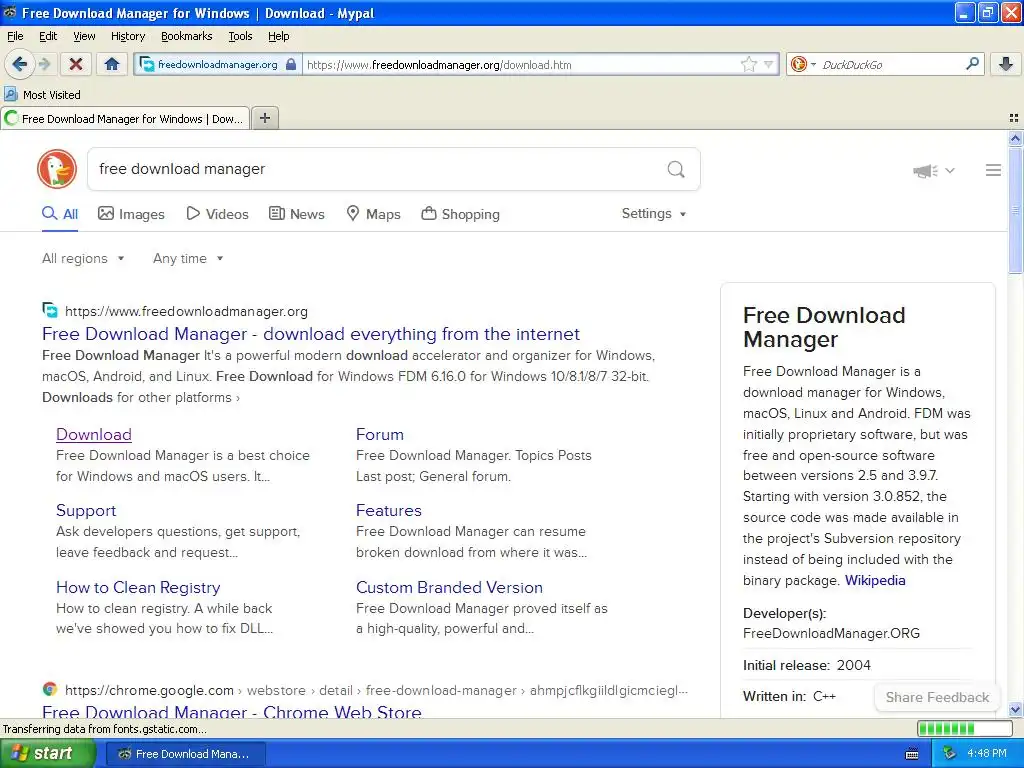The width and height of the screenshot is (1024, 768).
Task: Click the DuckDuckGo duck logo
Action: (57, 169)
